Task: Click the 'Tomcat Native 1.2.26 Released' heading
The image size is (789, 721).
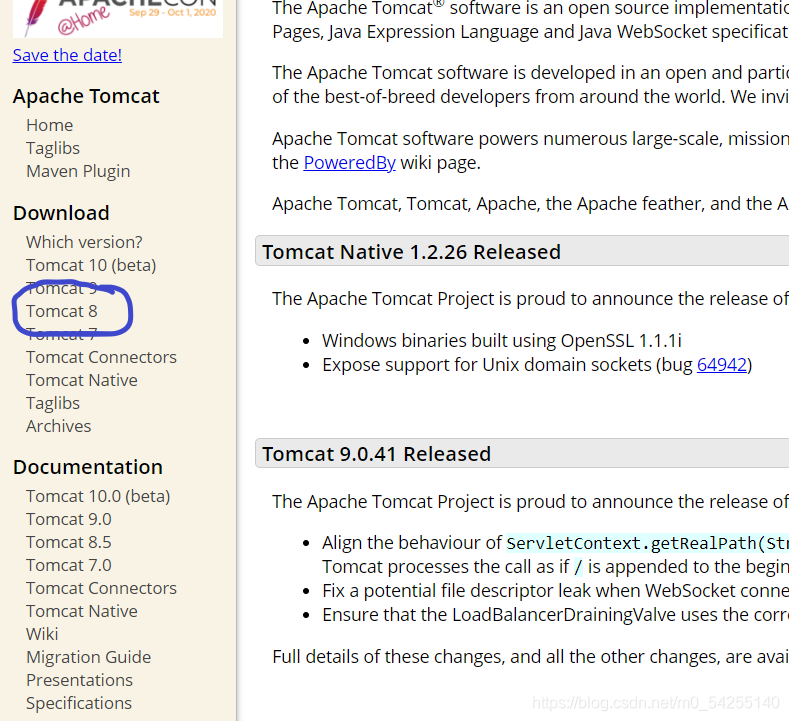Action: click(412, 252)
